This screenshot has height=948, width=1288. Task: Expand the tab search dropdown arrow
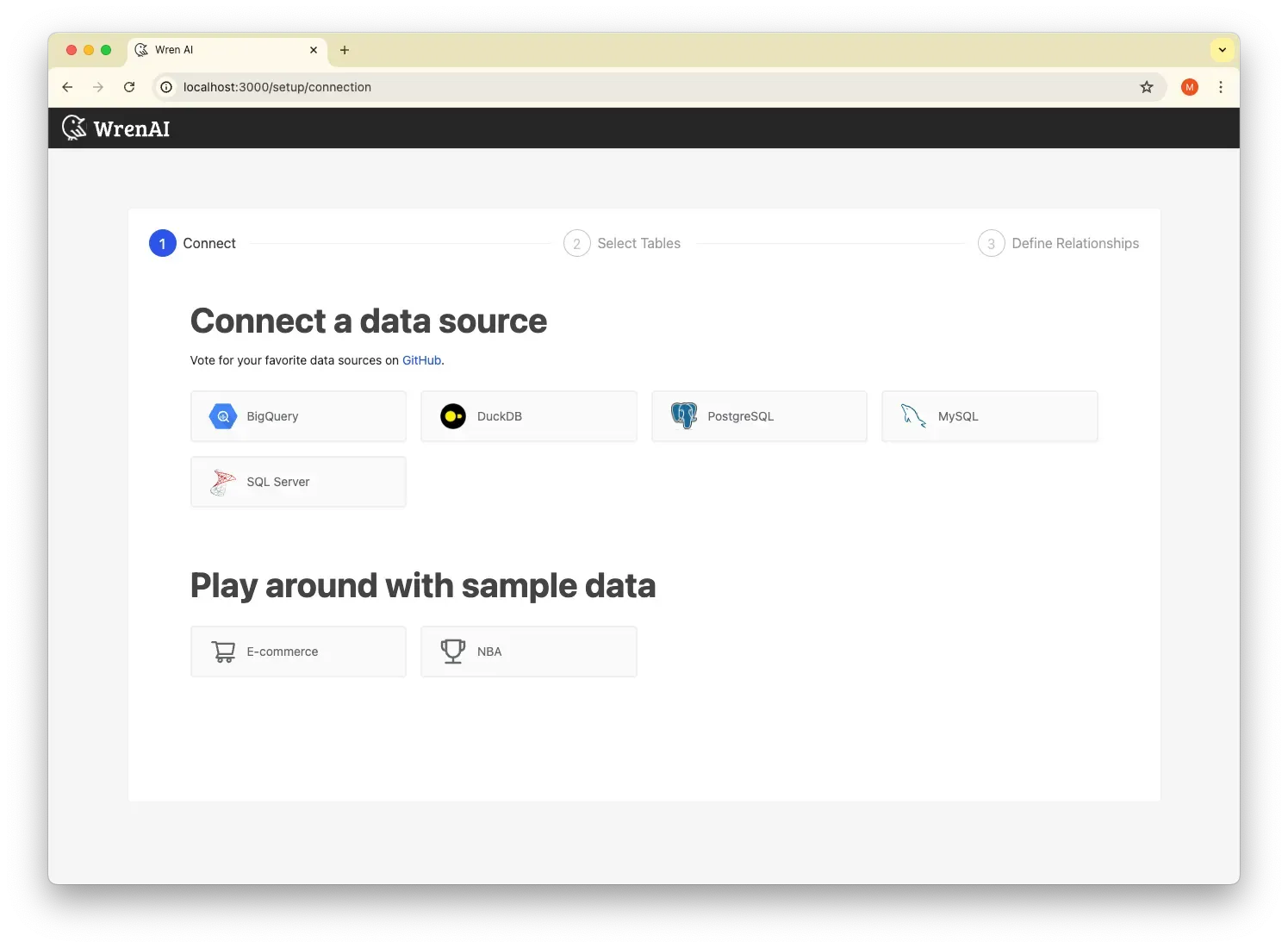(1222, 50)
